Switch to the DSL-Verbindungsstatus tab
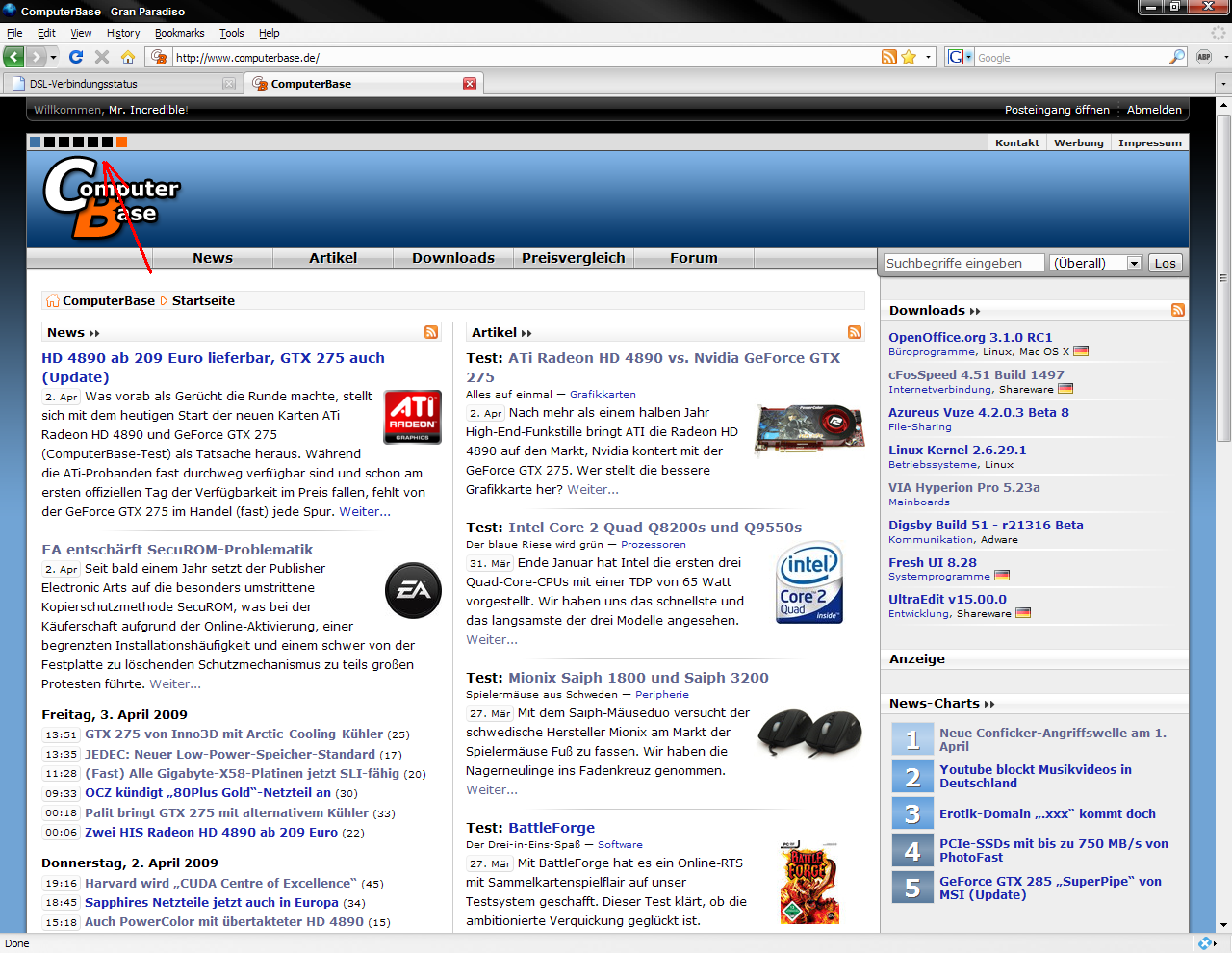 (122, 84)
